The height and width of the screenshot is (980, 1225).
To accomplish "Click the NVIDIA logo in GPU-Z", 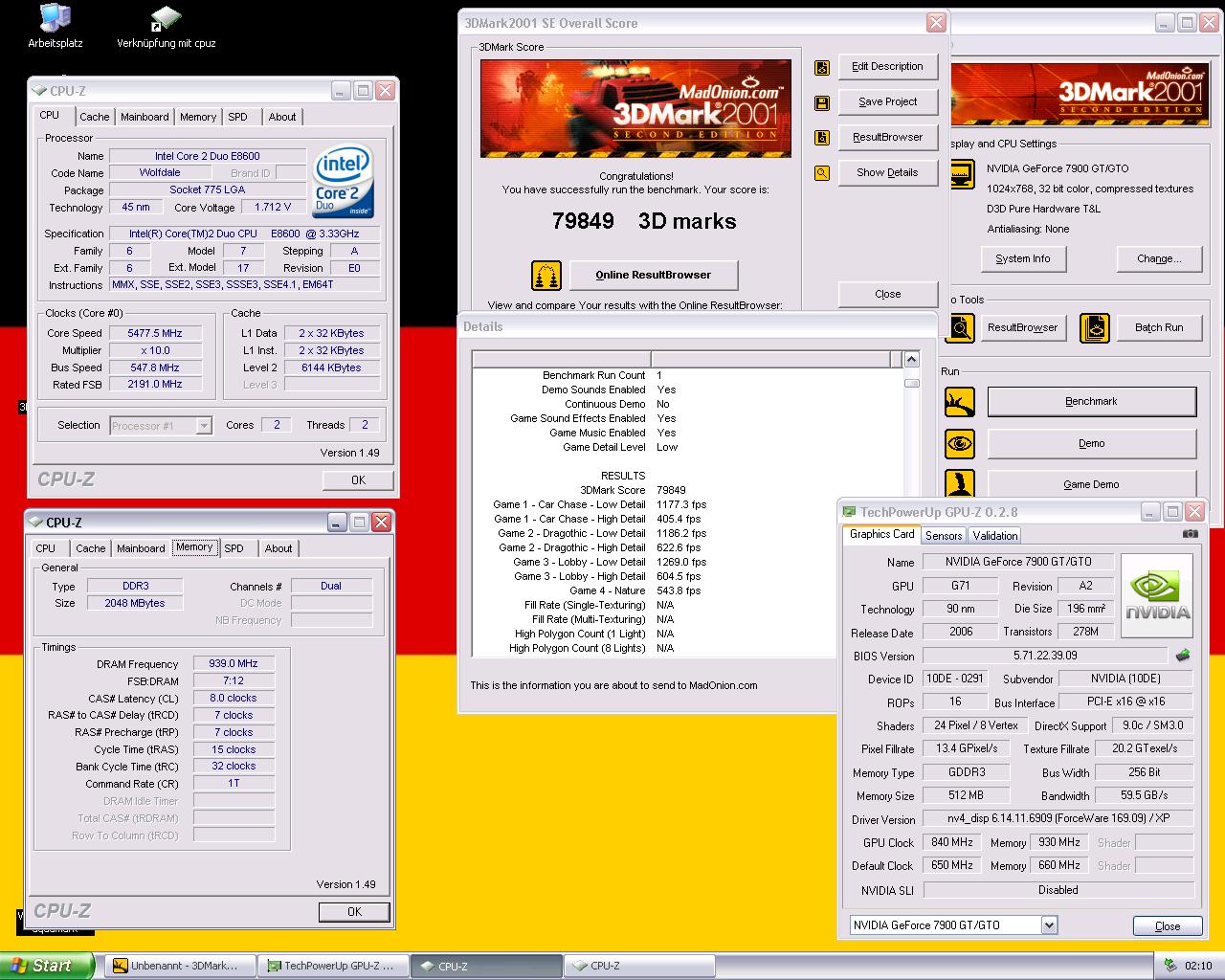I will (1157, 596).
